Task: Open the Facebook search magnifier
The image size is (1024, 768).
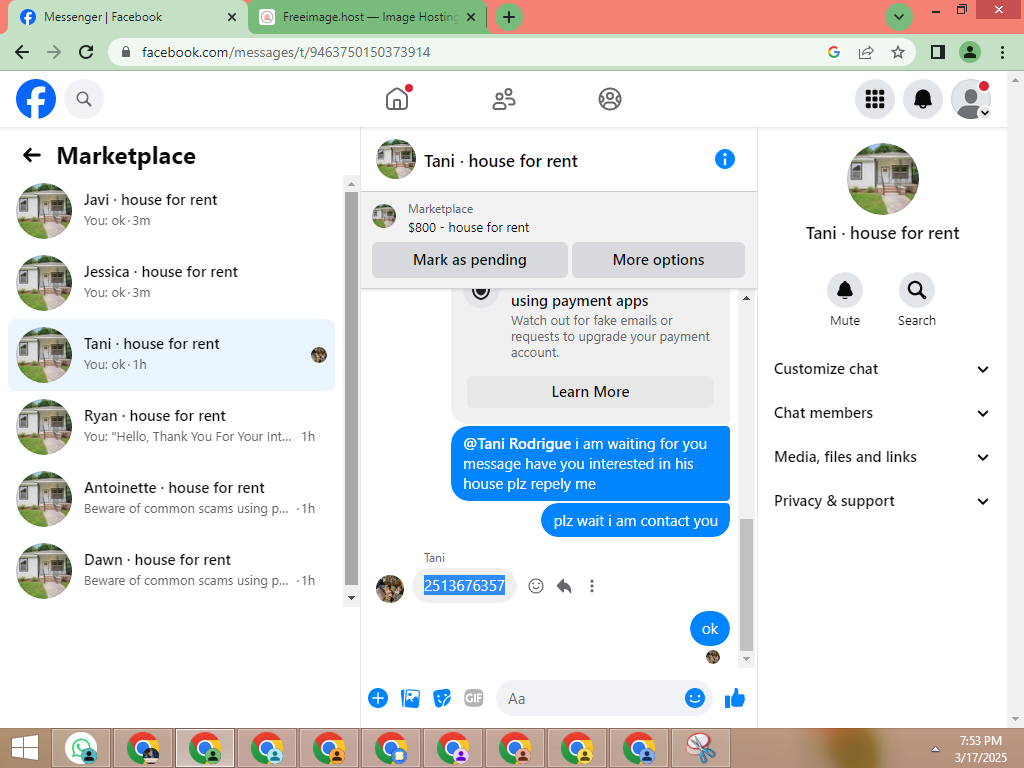Action: (84, 99)
